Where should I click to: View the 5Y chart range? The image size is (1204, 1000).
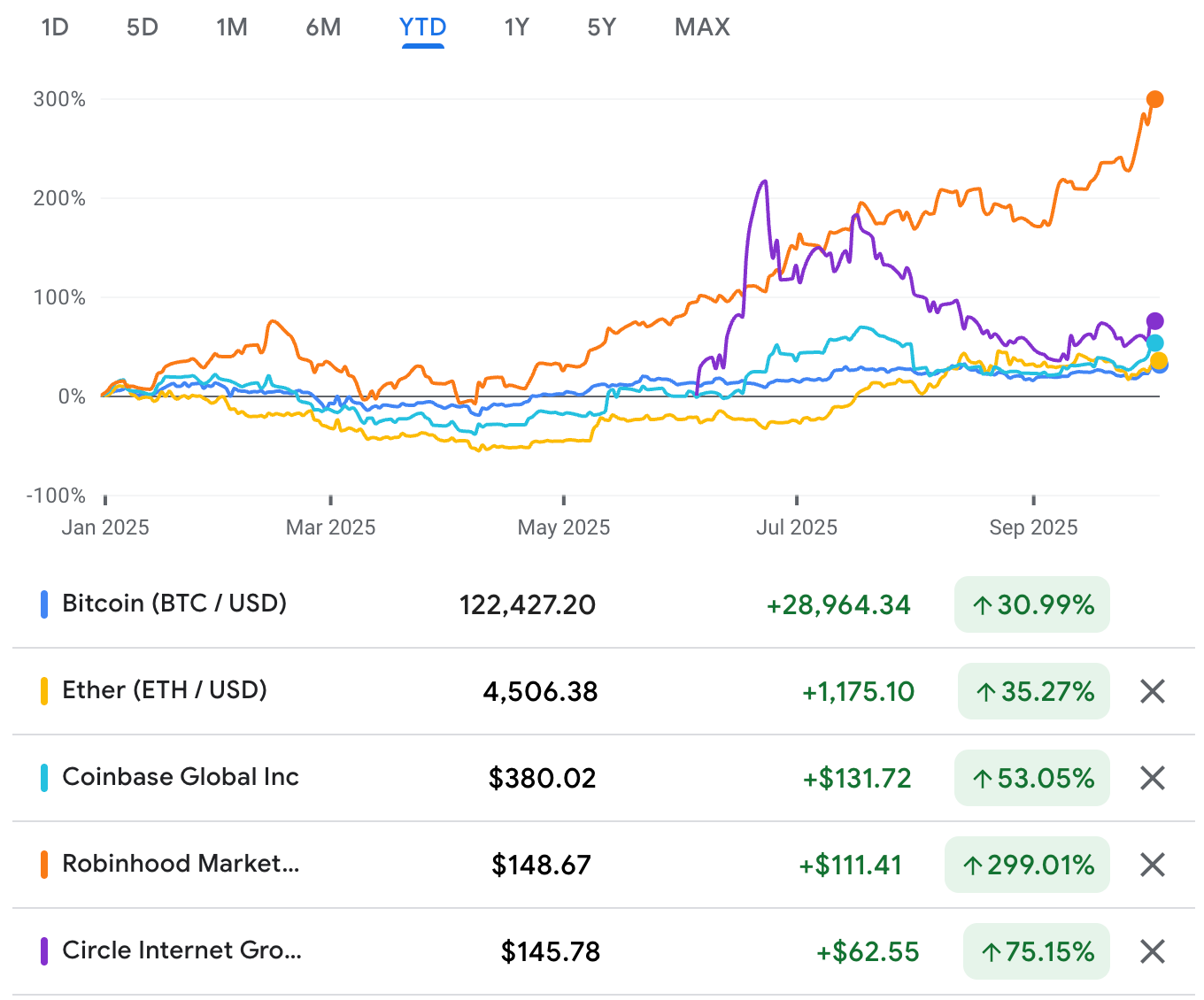pos(601,27)
